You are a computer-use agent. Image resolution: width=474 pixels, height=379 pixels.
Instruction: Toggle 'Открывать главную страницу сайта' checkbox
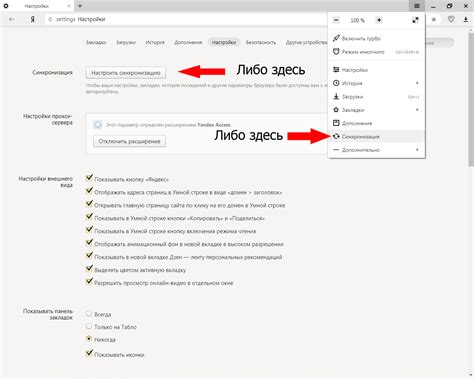(89, 204)
